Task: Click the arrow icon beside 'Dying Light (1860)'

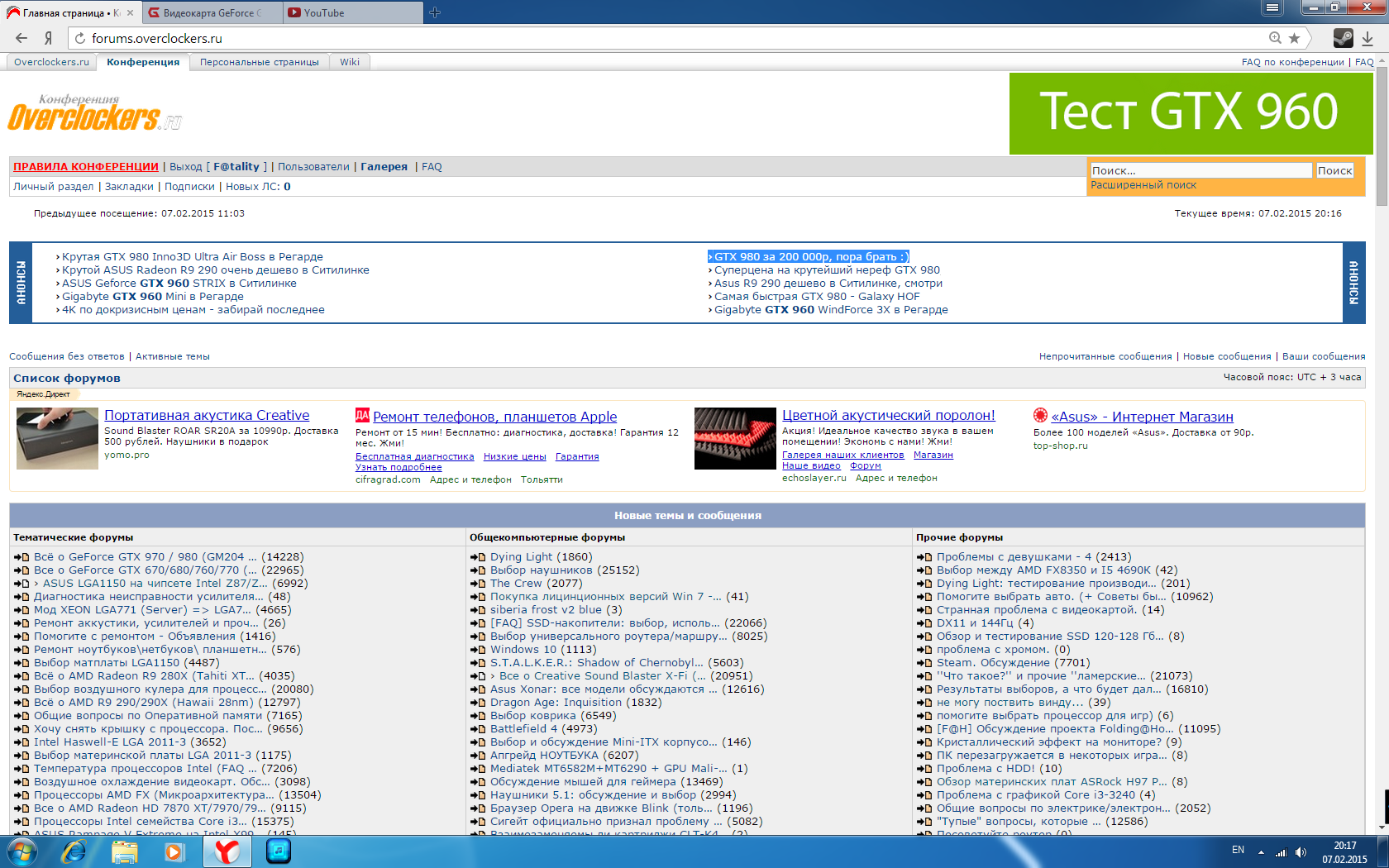Action: [477, 557]
